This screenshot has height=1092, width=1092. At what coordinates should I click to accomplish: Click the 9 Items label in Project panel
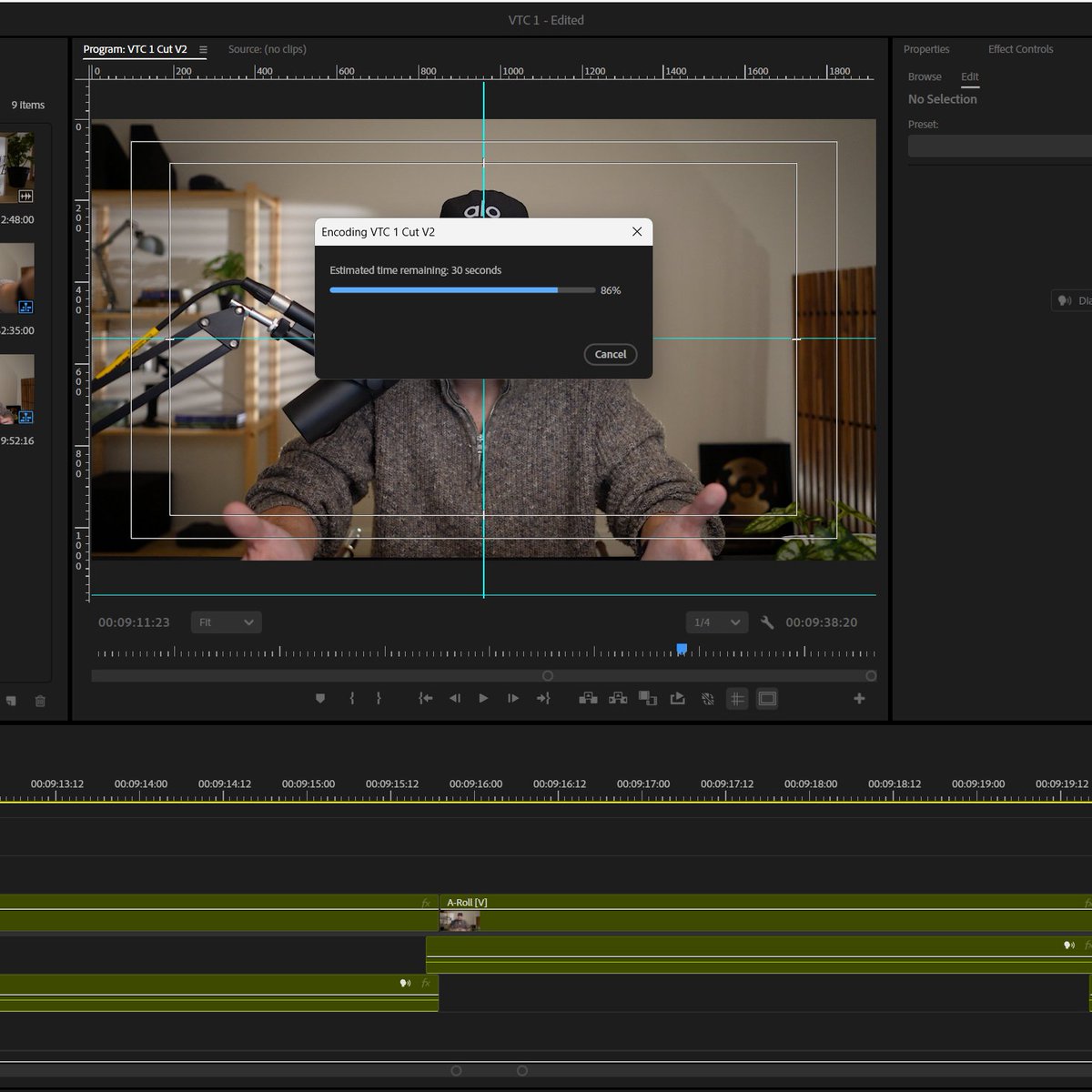tap(28, 106)
